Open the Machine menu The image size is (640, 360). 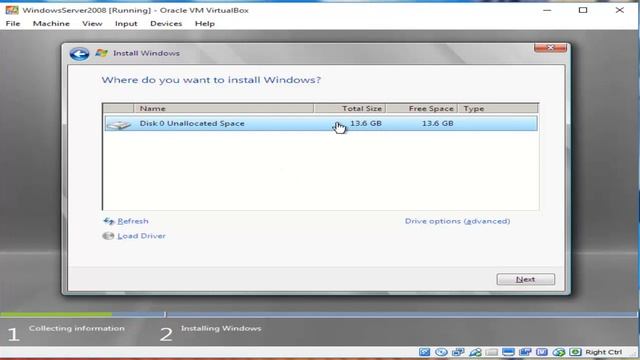point(51,24)
